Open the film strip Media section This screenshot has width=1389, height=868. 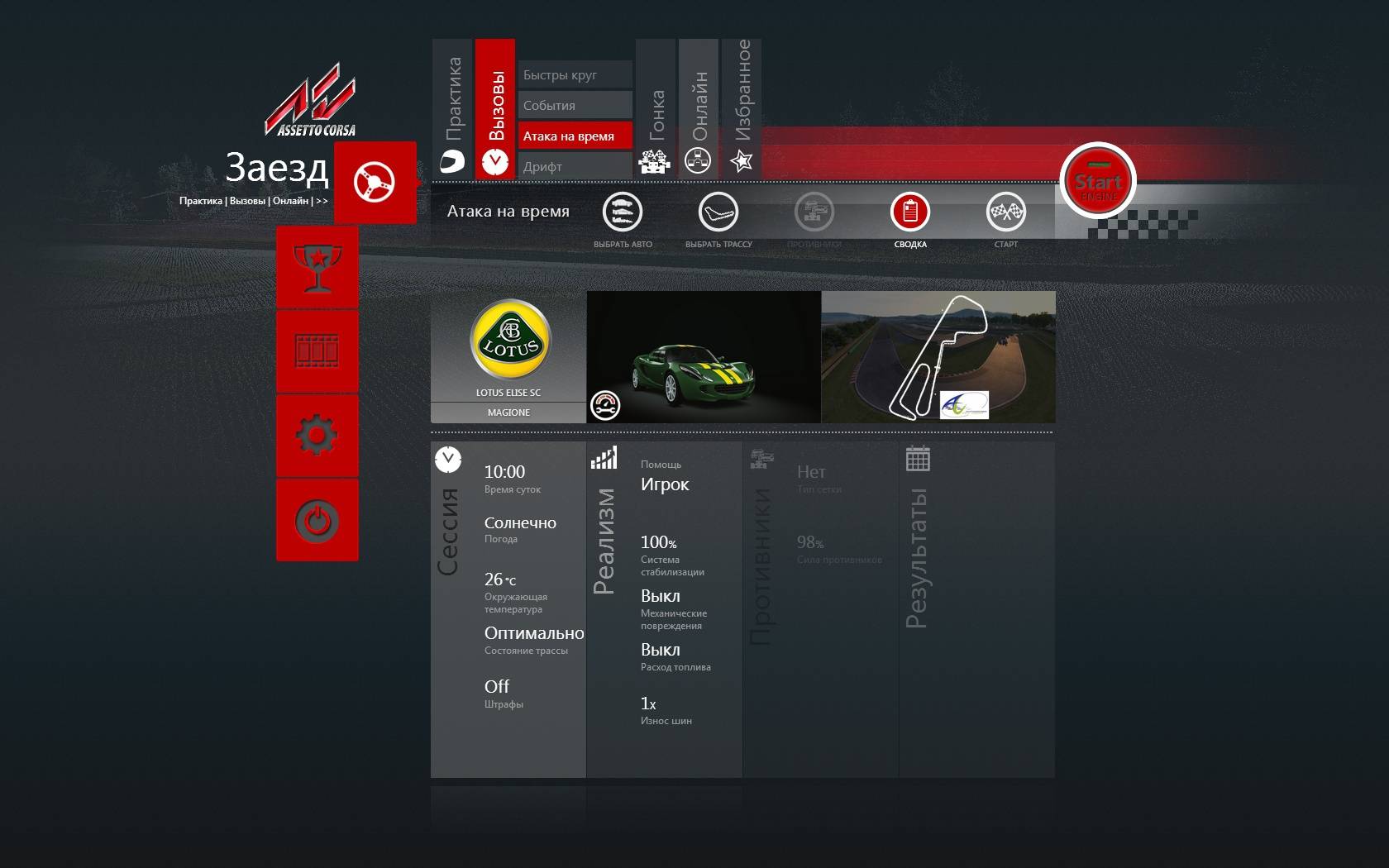click(317, 351)
